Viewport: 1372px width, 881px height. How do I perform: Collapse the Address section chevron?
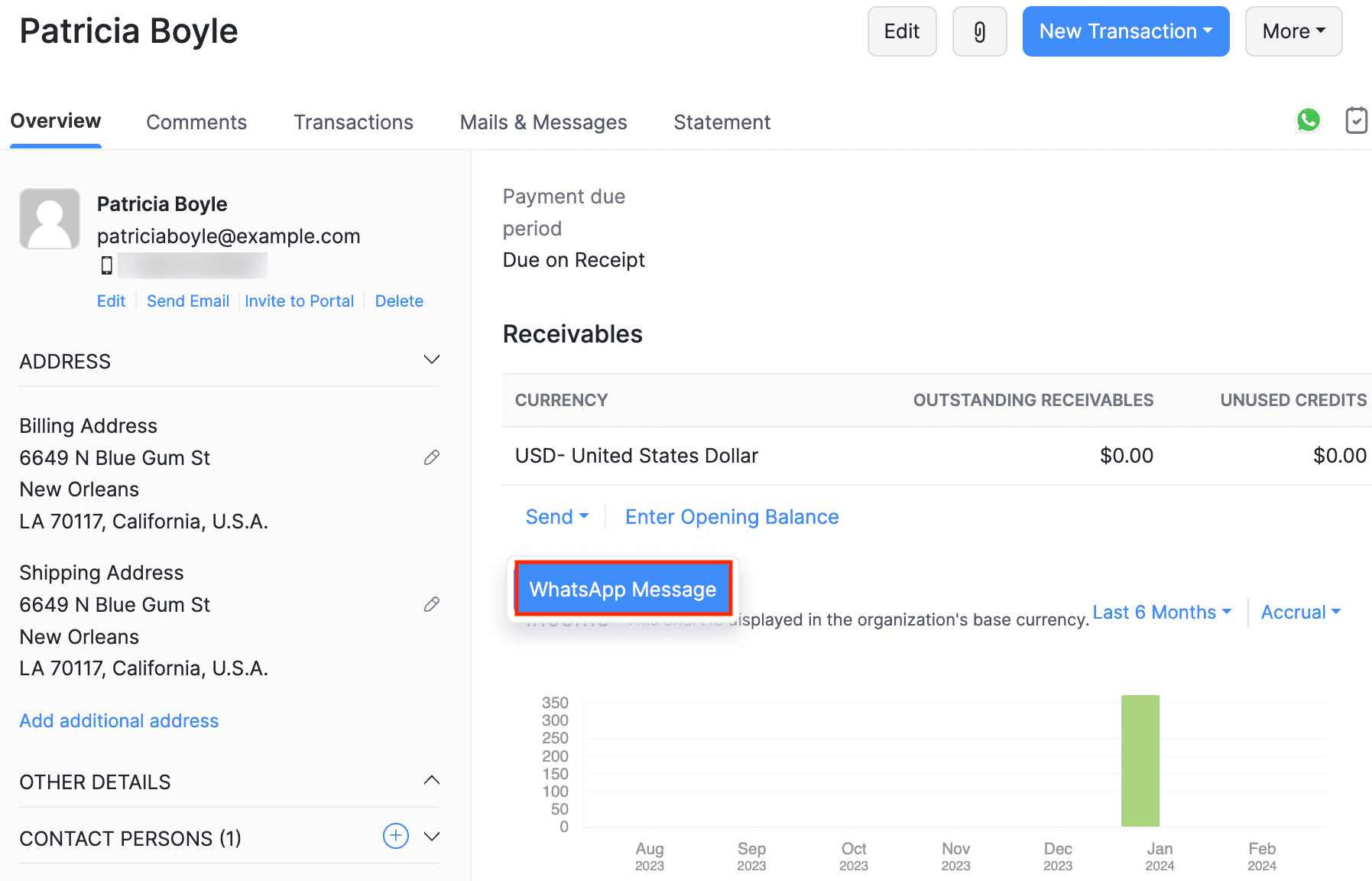[x=432, y=359]
